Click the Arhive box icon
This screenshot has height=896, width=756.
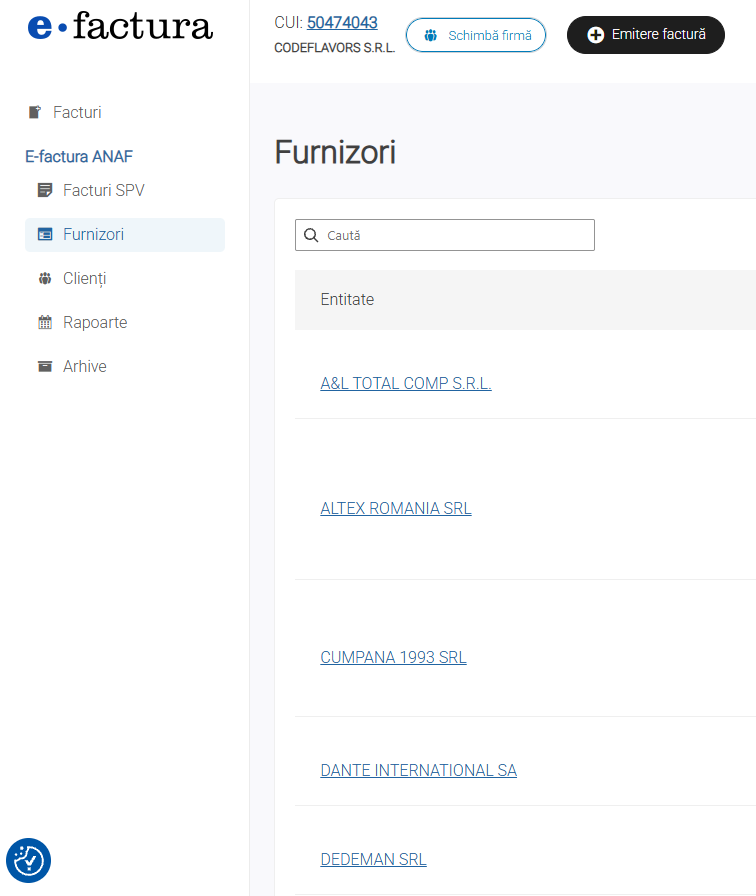pos(45,367)
